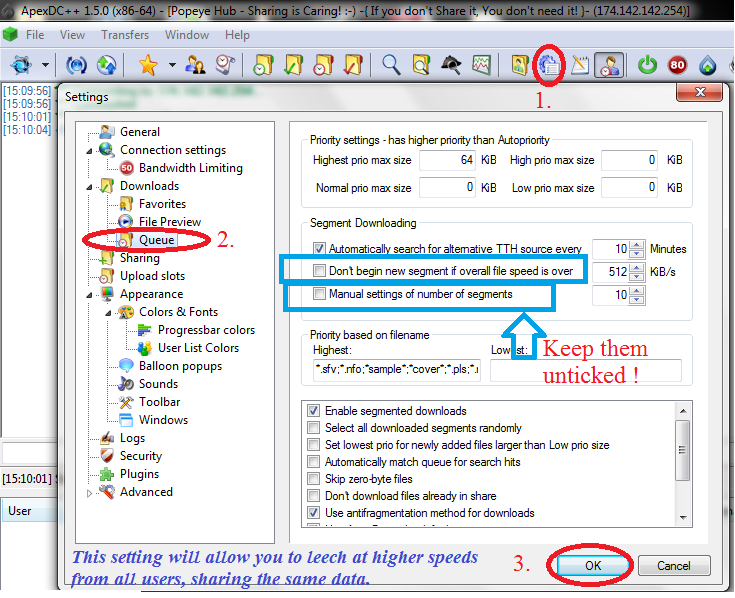
Task: Increase the Minutes spinner value
Action: pyautogui.click(x=636, y=245)
